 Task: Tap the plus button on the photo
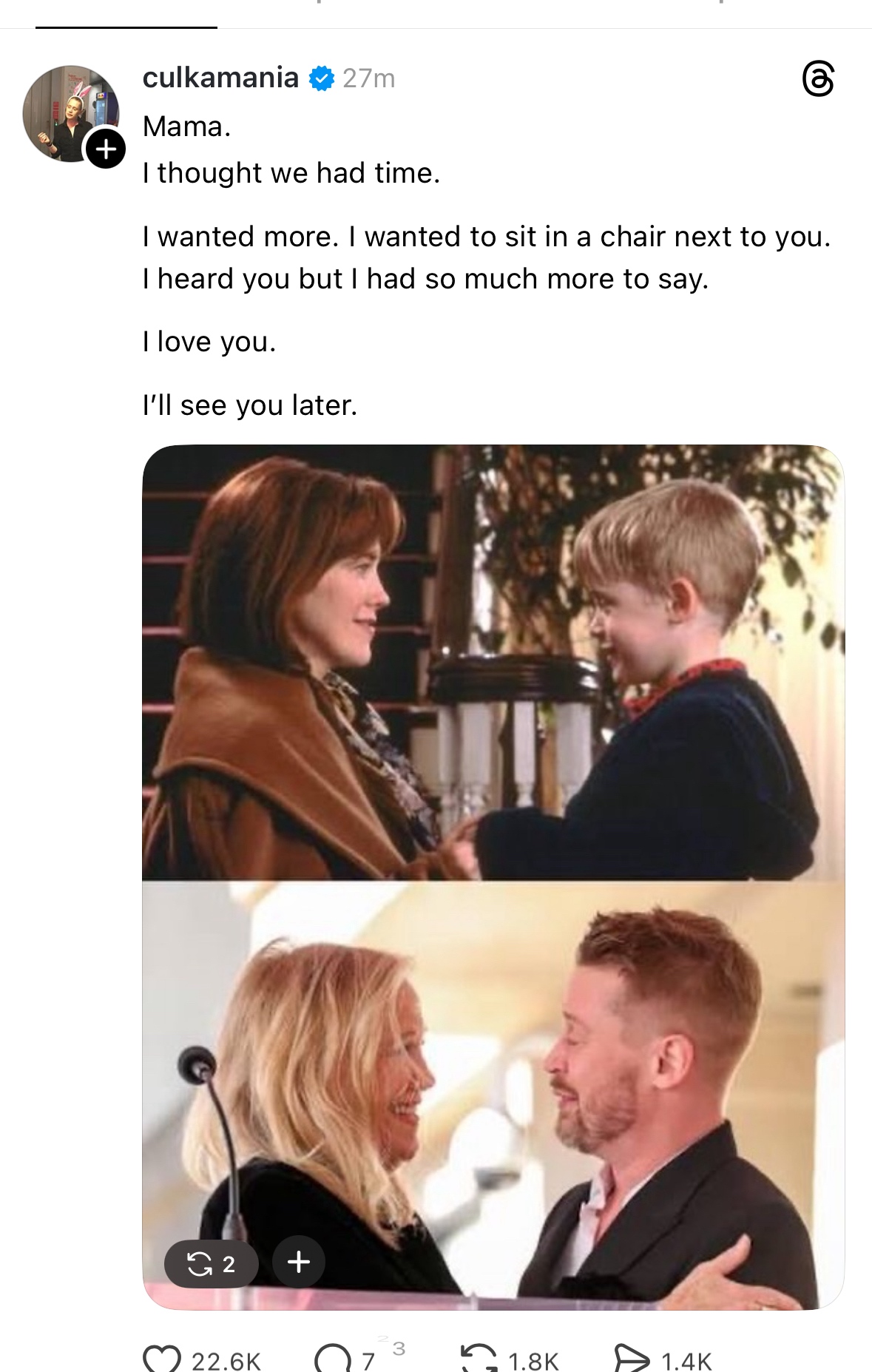(299, 1262)
